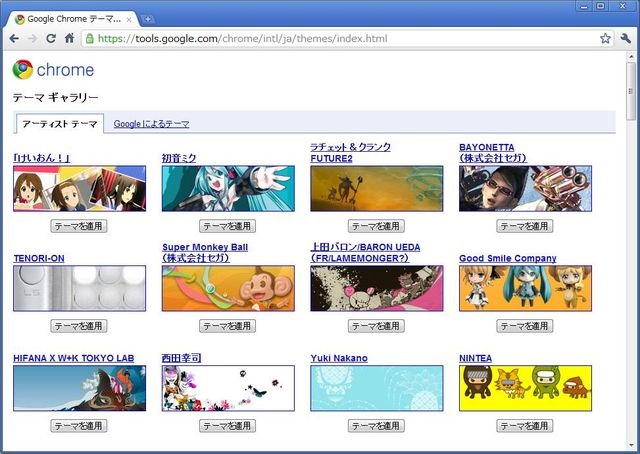Open the Good Smile Company link
This screenshot has width=640, height=454.
[507, 258]
